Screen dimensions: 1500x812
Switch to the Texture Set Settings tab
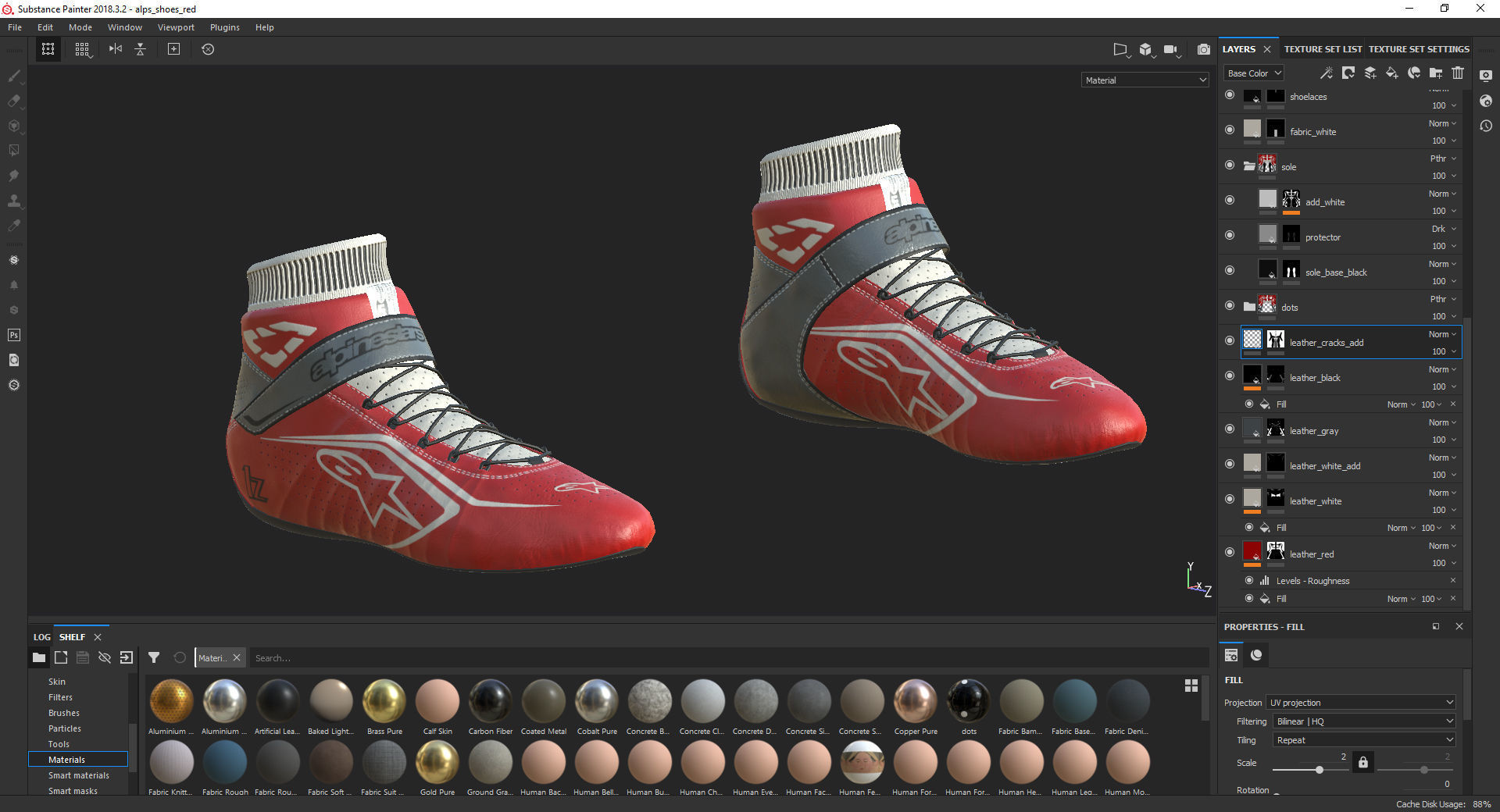pyautogui.click(x=1419, y=49)
